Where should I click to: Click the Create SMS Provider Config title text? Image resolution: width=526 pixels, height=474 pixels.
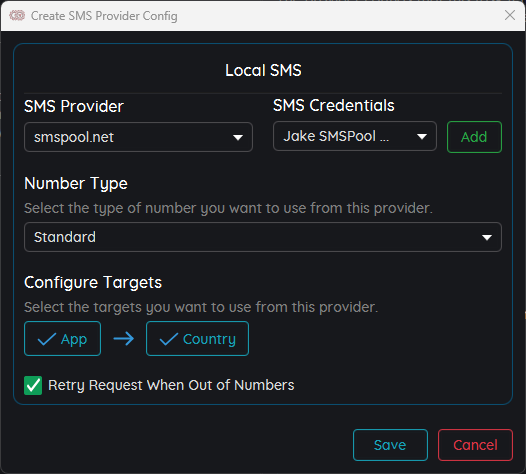coord(104,16)
